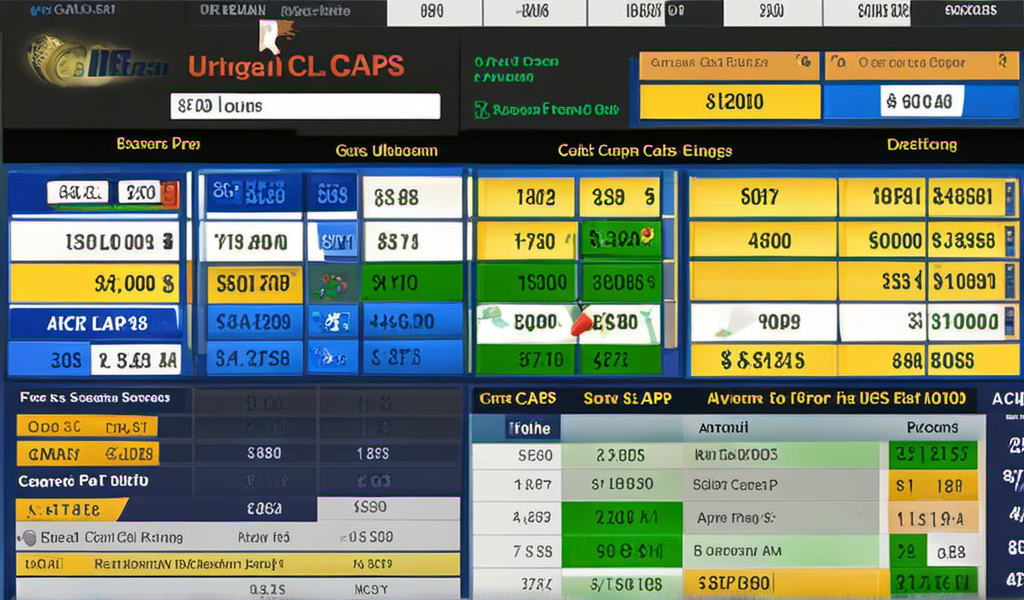Expand the 'Ifothe' column header
Viewport: 1024px width, 600px height.
(x=529, y=428)
